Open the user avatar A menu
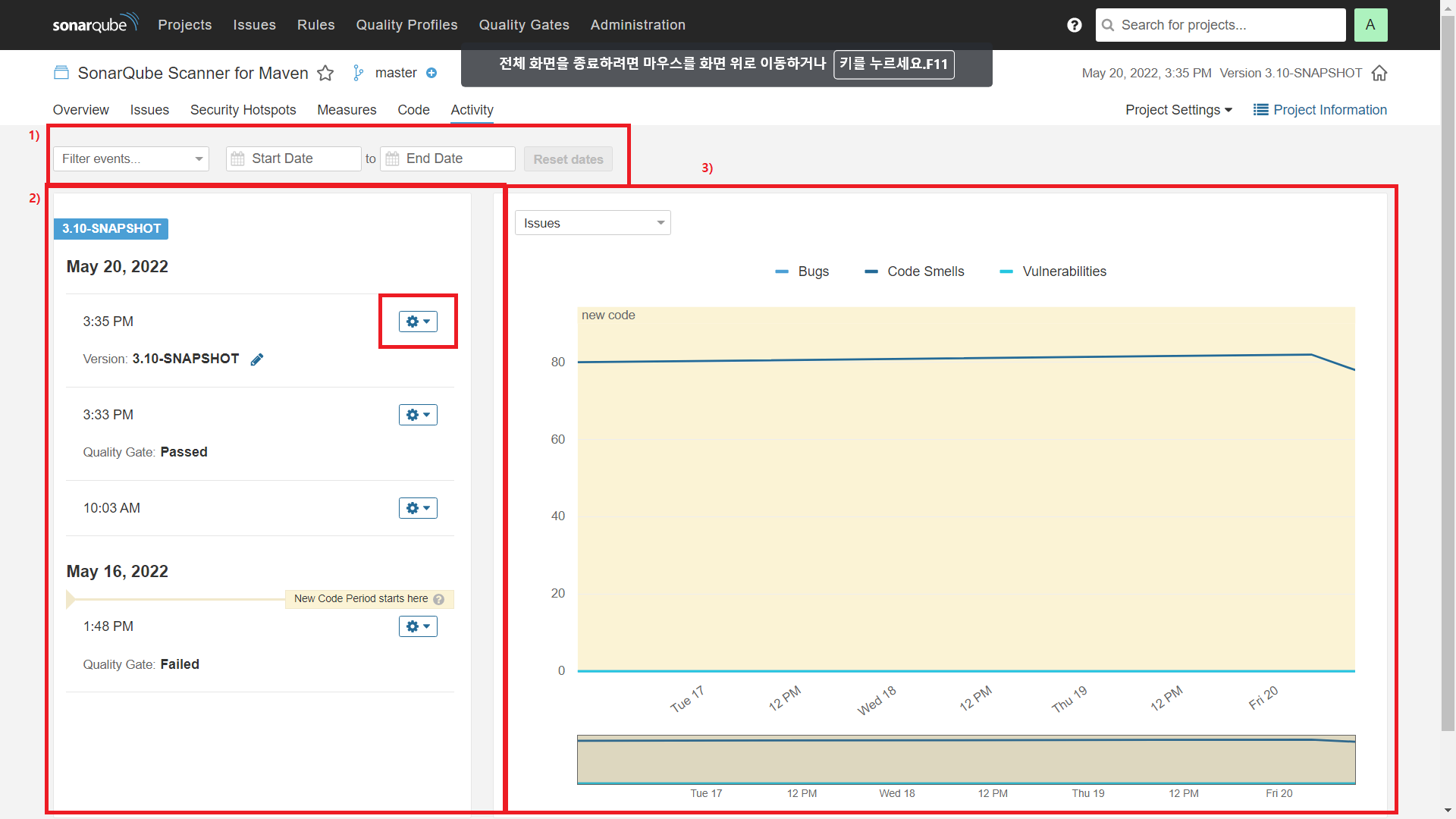Viewport: 1456px width, 819px height. [x=1370, y=25]
